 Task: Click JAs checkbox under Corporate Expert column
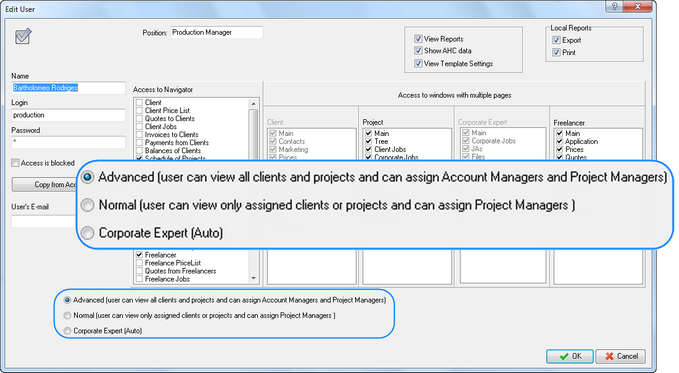tap(466, 149)
